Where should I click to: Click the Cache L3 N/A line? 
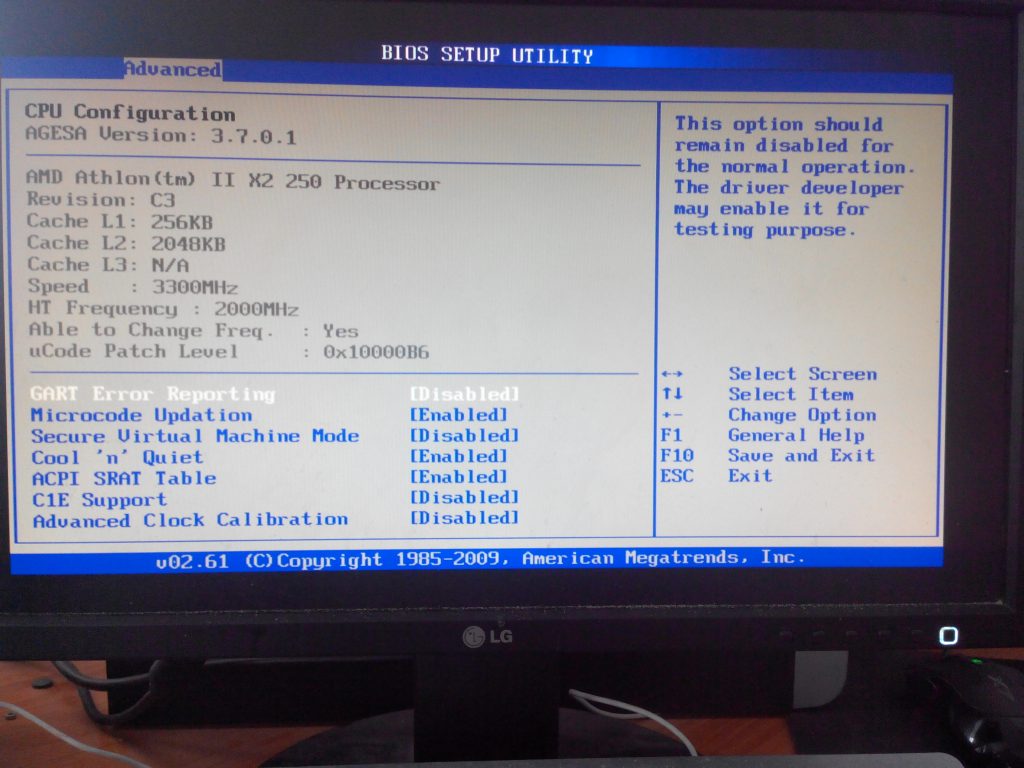[108, 264]
